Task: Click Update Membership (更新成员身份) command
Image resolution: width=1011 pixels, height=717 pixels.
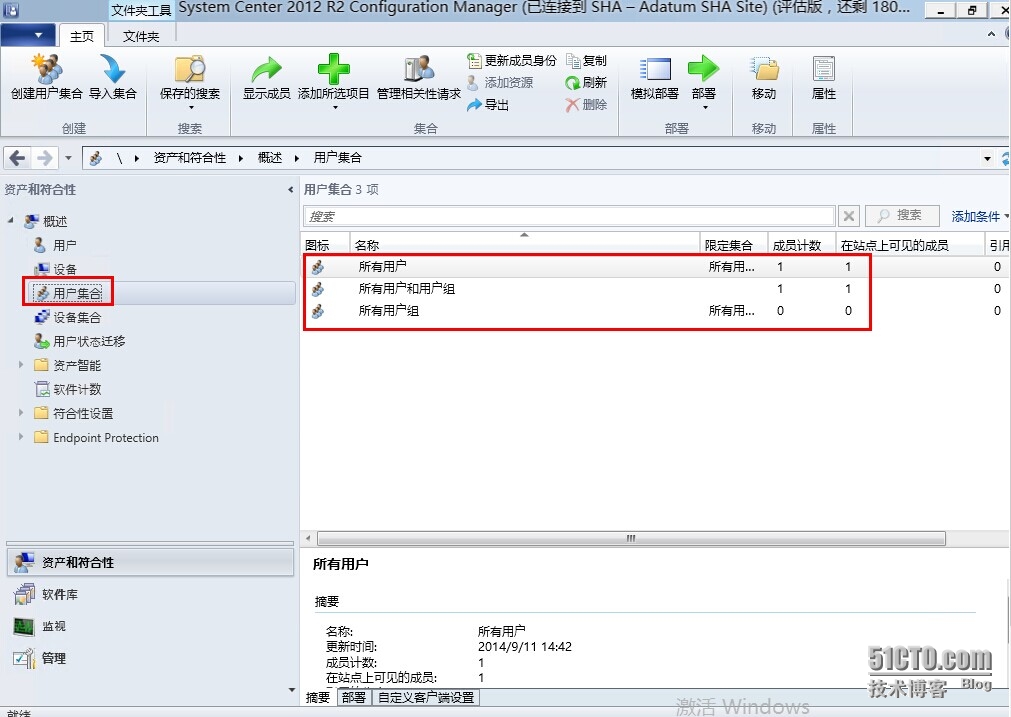Action: coord(511,61)
